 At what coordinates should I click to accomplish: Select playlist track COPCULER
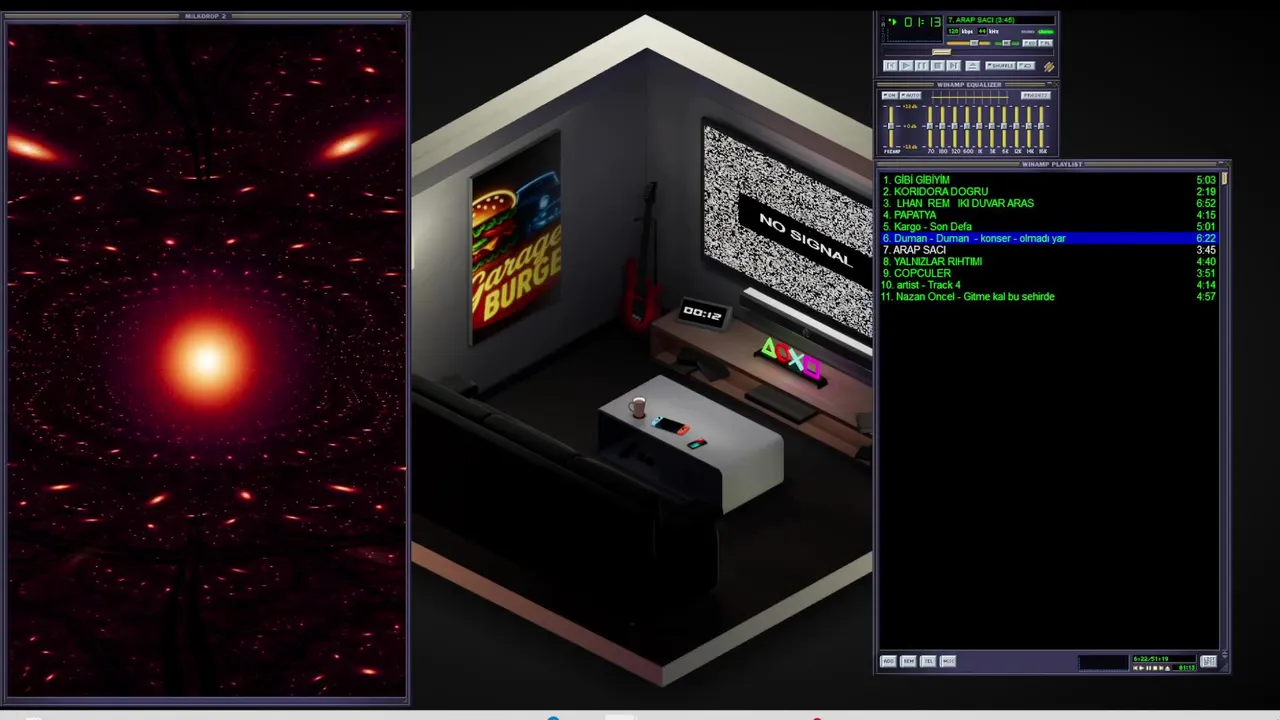coord(1049,273)
